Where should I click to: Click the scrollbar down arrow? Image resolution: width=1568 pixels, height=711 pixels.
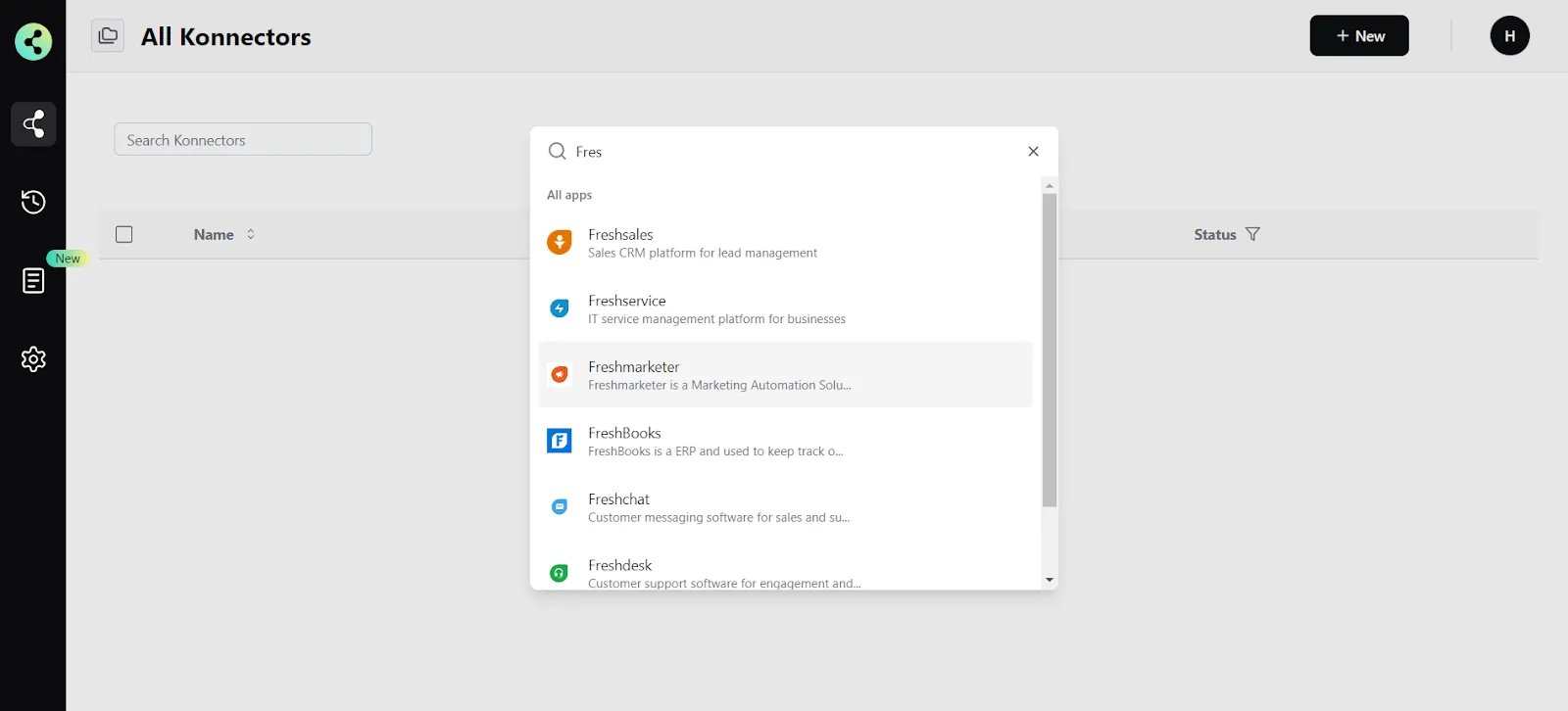tap(1050, 580)
